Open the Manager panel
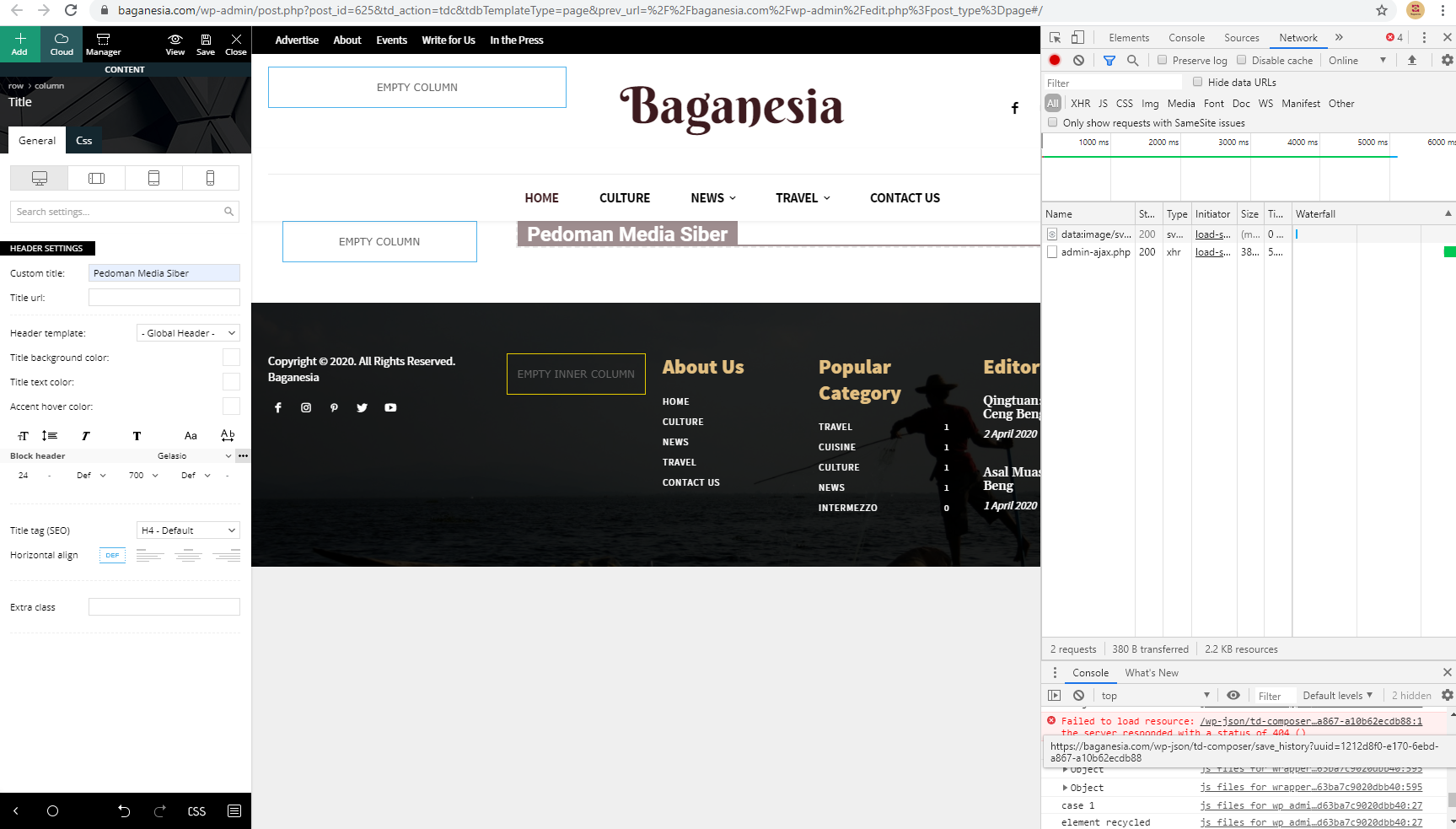The width and height of the screenshot is (1456, 829). 103,44
